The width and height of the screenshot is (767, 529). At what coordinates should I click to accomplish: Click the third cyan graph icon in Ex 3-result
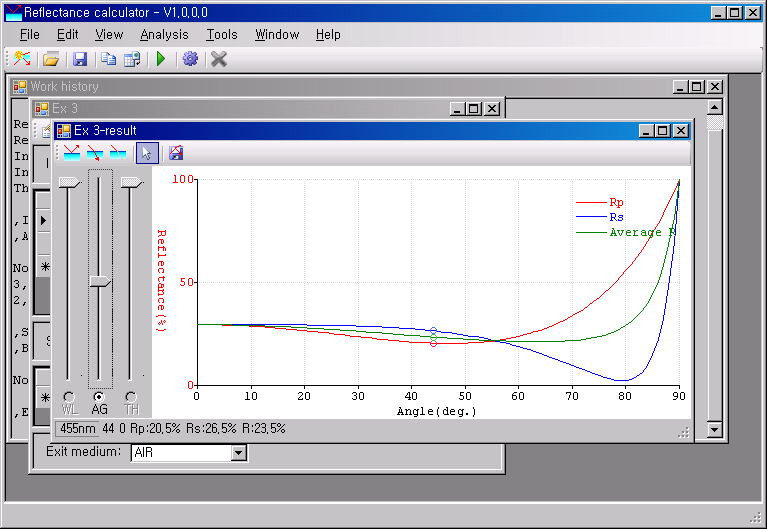coord(118,153)
